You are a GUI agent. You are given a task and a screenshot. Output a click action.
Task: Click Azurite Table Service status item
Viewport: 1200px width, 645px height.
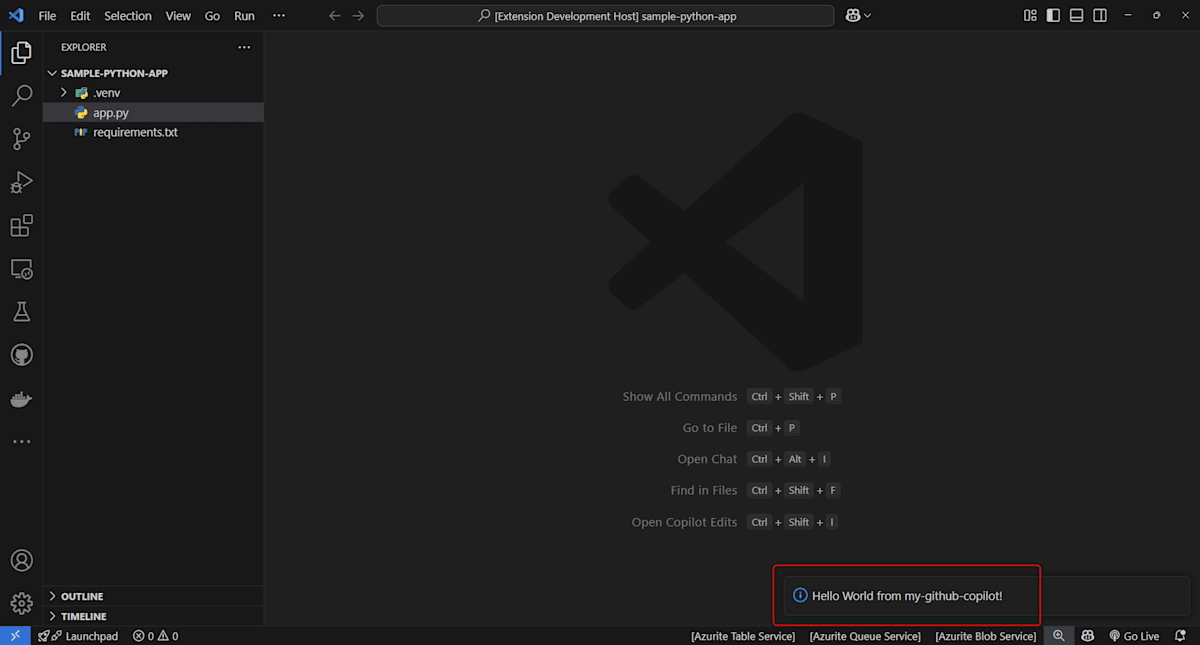point(743,636)
